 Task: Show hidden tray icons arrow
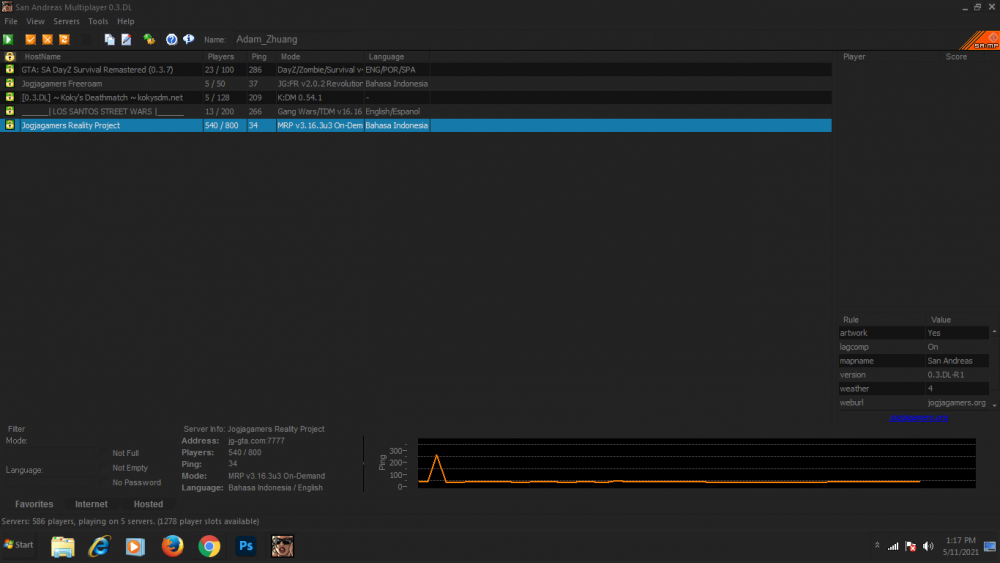click(877, 546)
